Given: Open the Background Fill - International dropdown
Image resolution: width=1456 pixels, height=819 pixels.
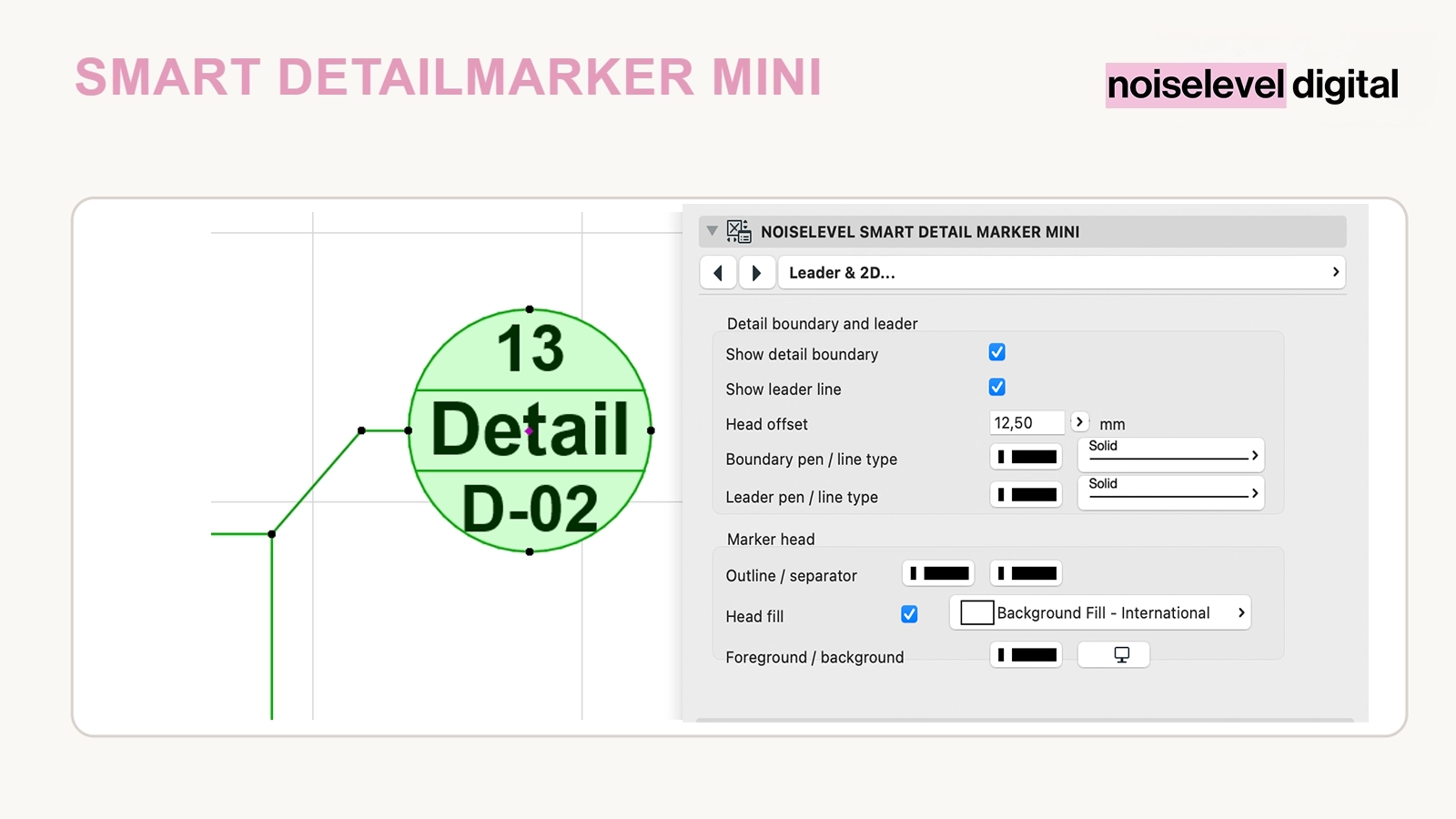Looking at the screenshot, I should [x=1100, y=613].
